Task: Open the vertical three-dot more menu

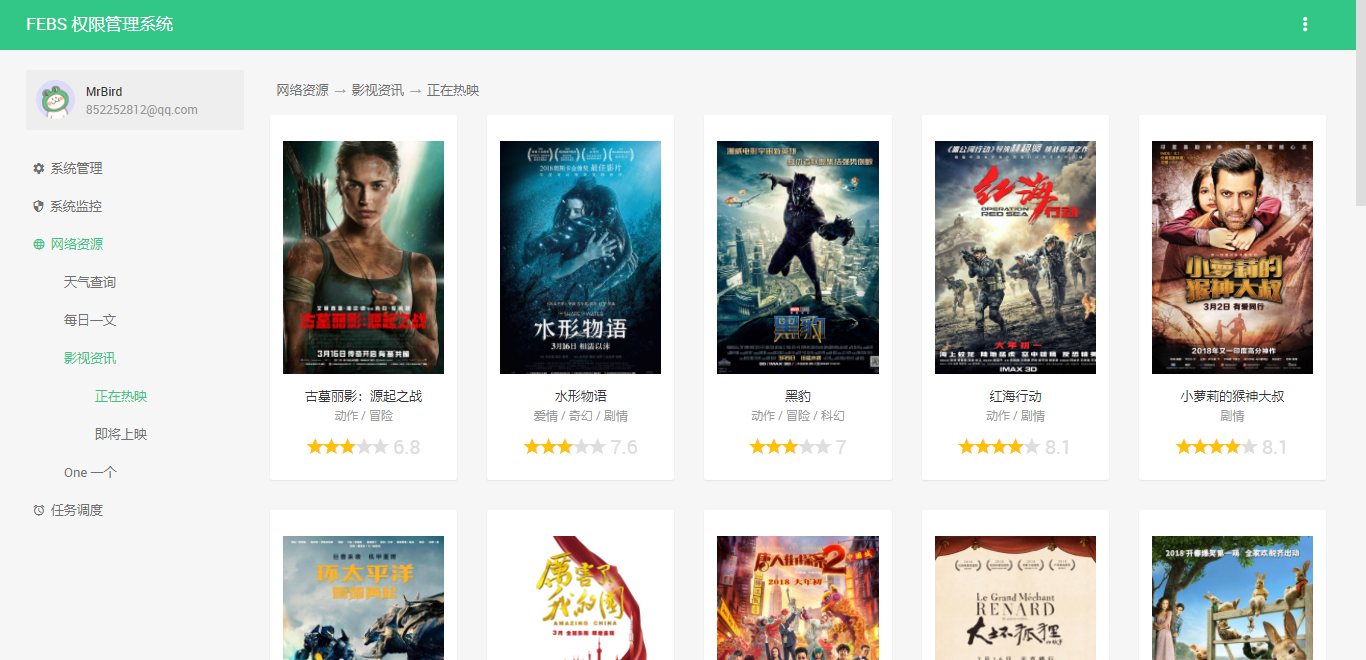Action: [x=1305, y=24]
